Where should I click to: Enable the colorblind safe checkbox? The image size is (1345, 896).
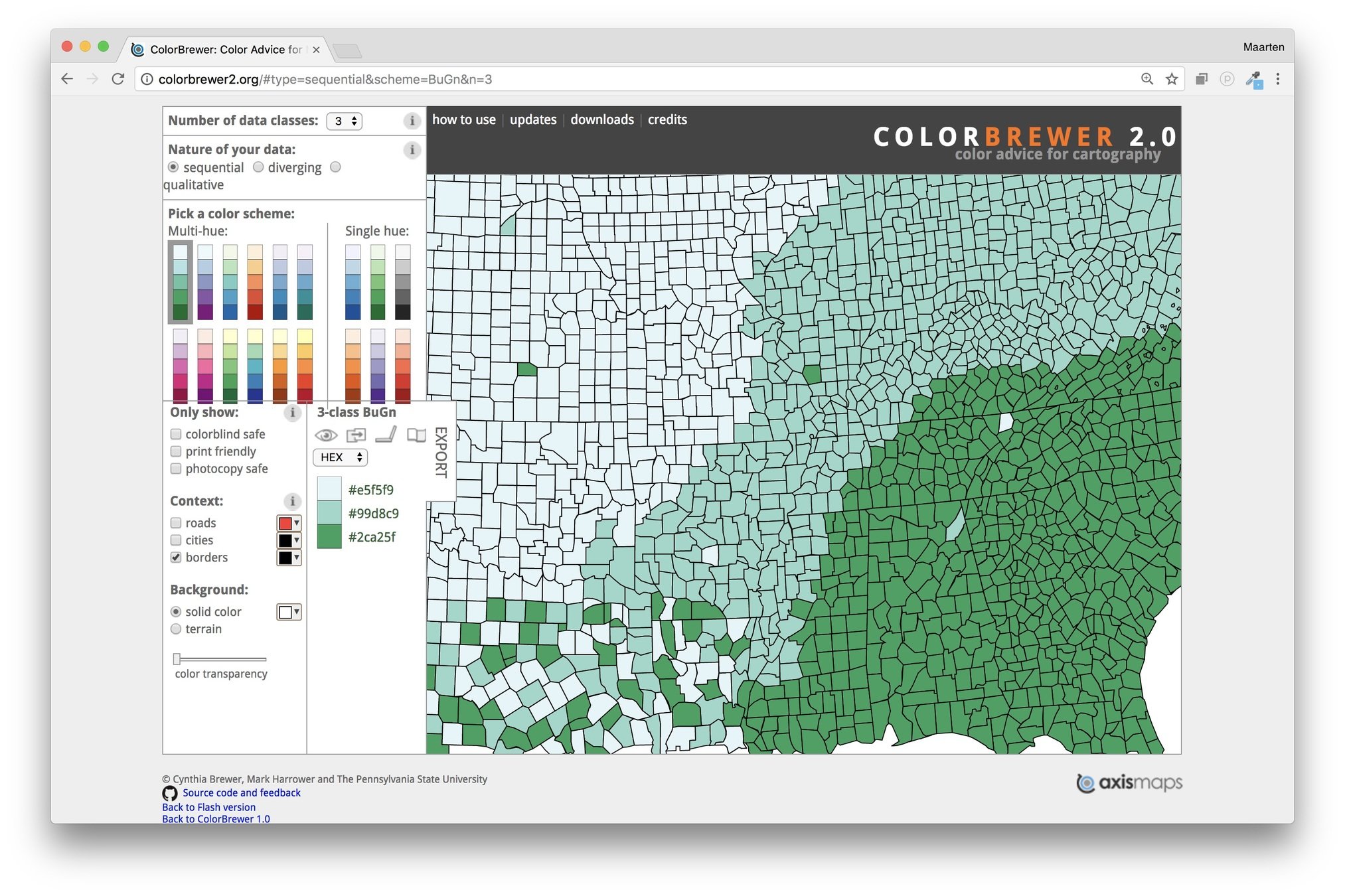tap(176, 434)
